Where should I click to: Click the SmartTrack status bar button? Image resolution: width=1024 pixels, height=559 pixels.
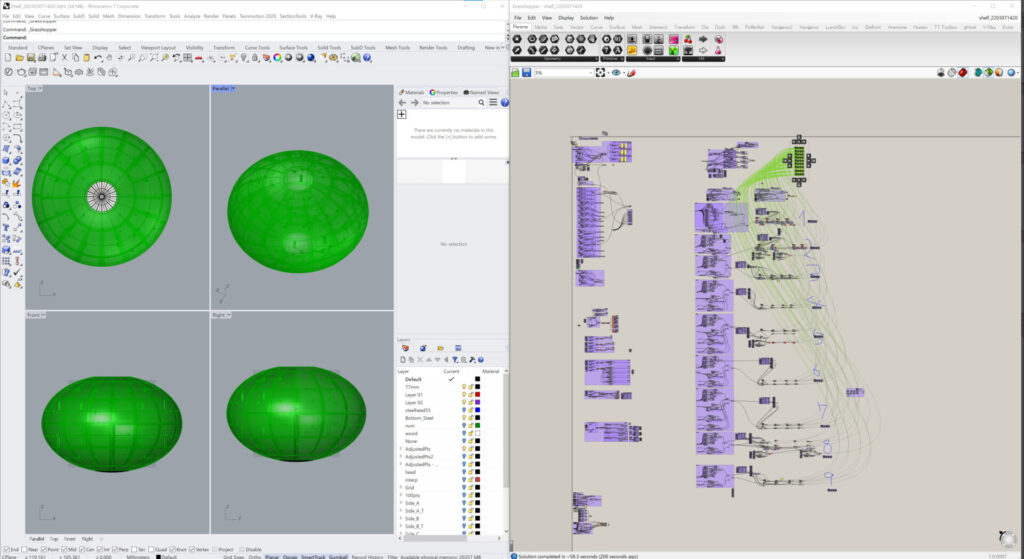click(312, 556)
